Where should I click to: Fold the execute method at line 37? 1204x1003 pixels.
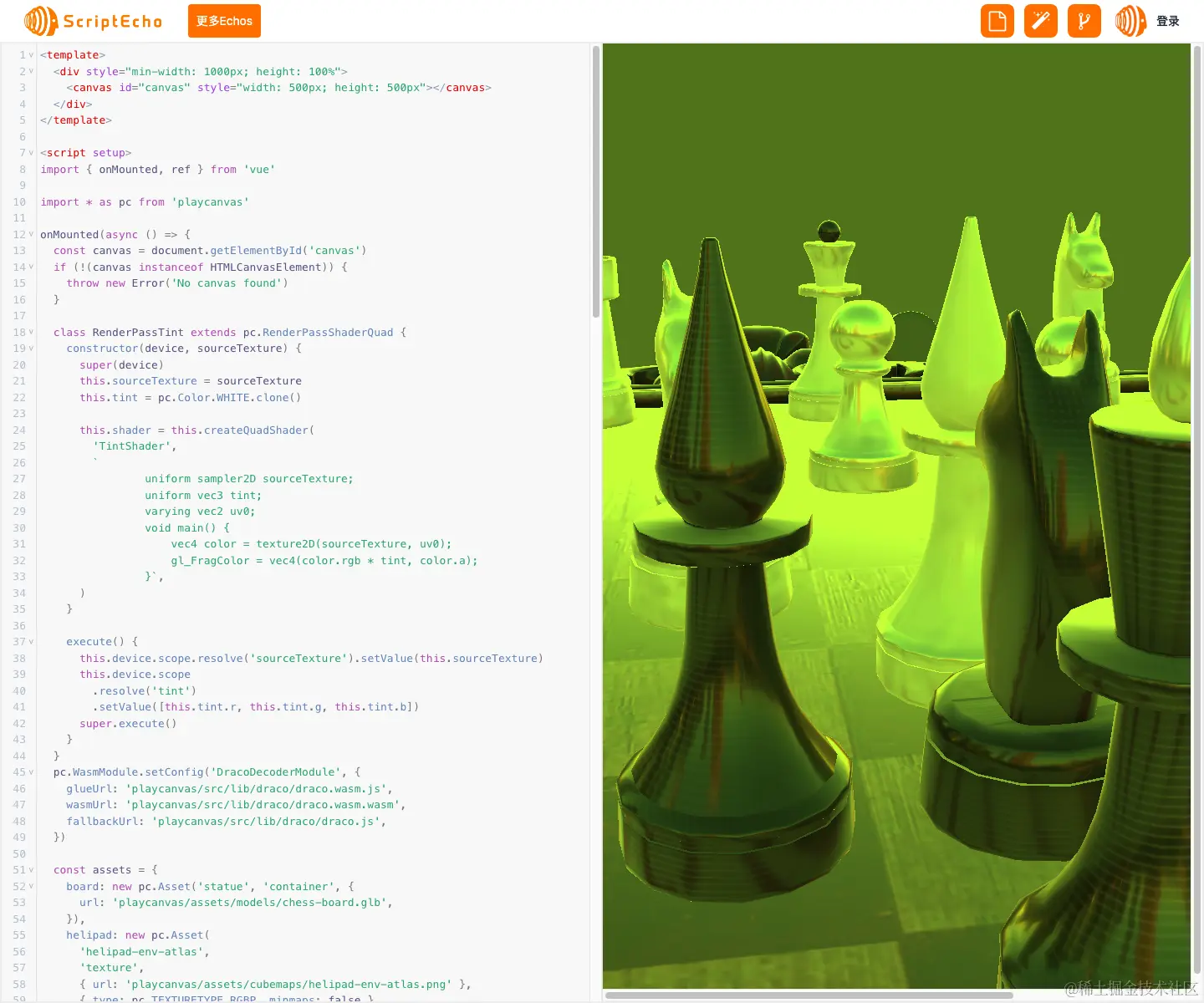coord(32,642)
